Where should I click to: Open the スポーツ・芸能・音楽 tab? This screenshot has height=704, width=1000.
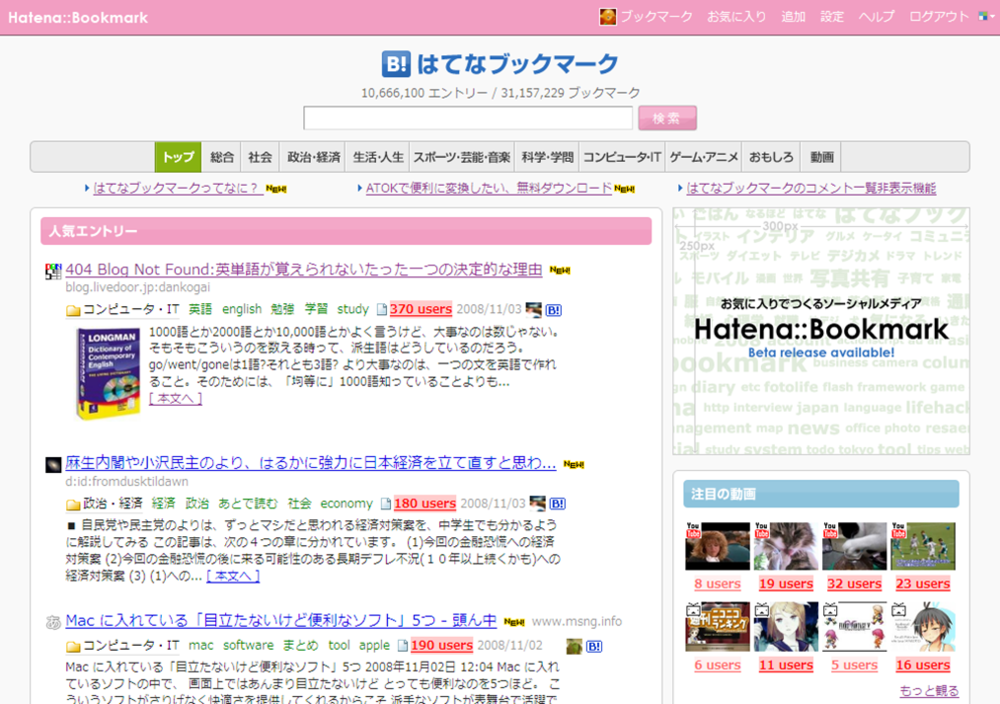click(x=462, y=158)
